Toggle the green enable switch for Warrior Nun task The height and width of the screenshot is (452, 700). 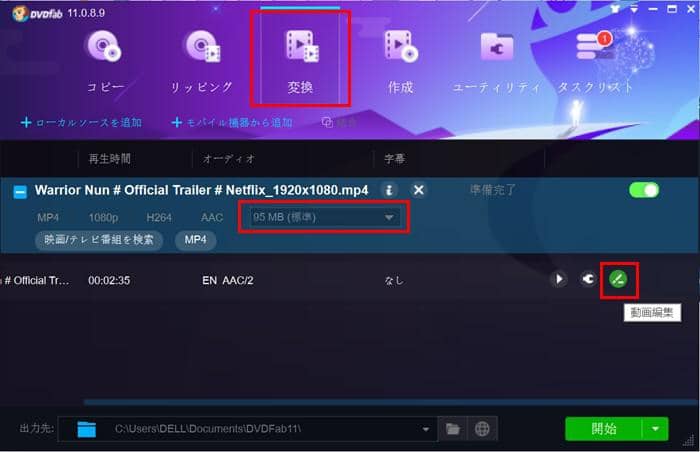(x=644, y=190)
